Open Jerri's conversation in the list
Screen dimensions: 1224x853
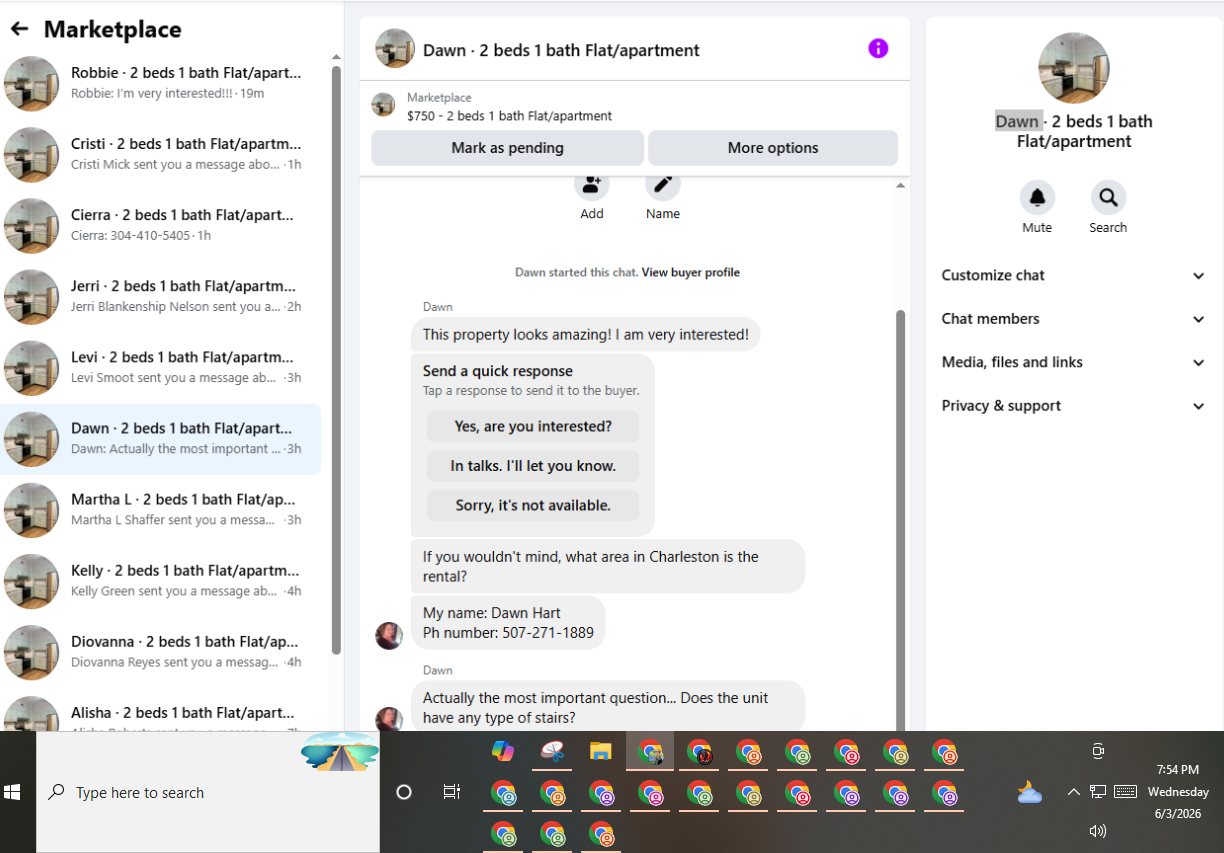[161, 296]
